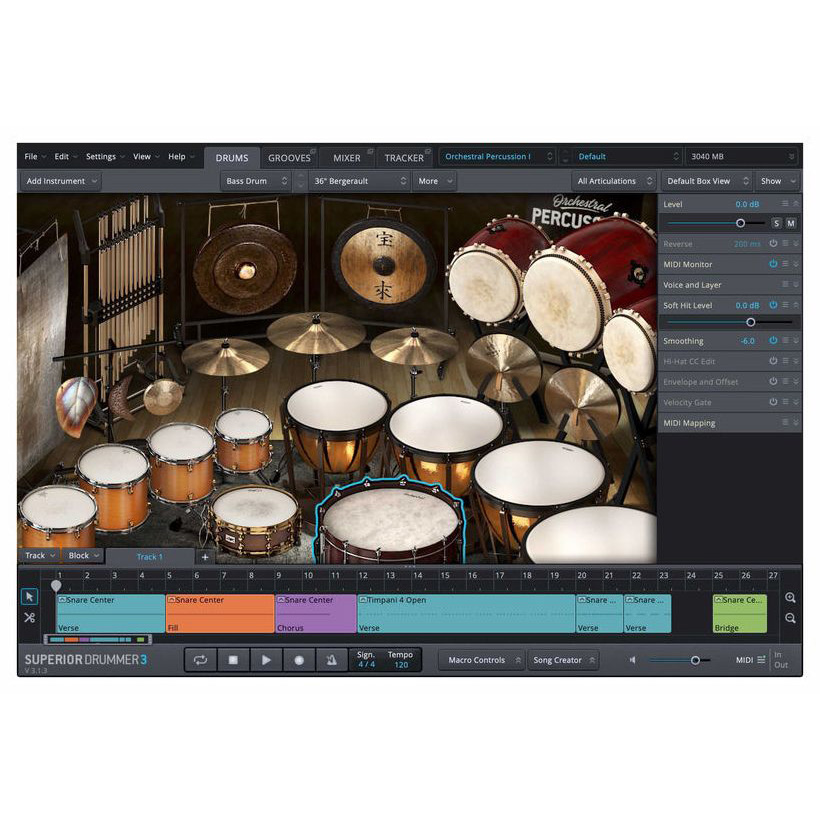The width and height of the screenshot is (820, 820).
Task: Open the Settings menu
Action: pos(105,156)
